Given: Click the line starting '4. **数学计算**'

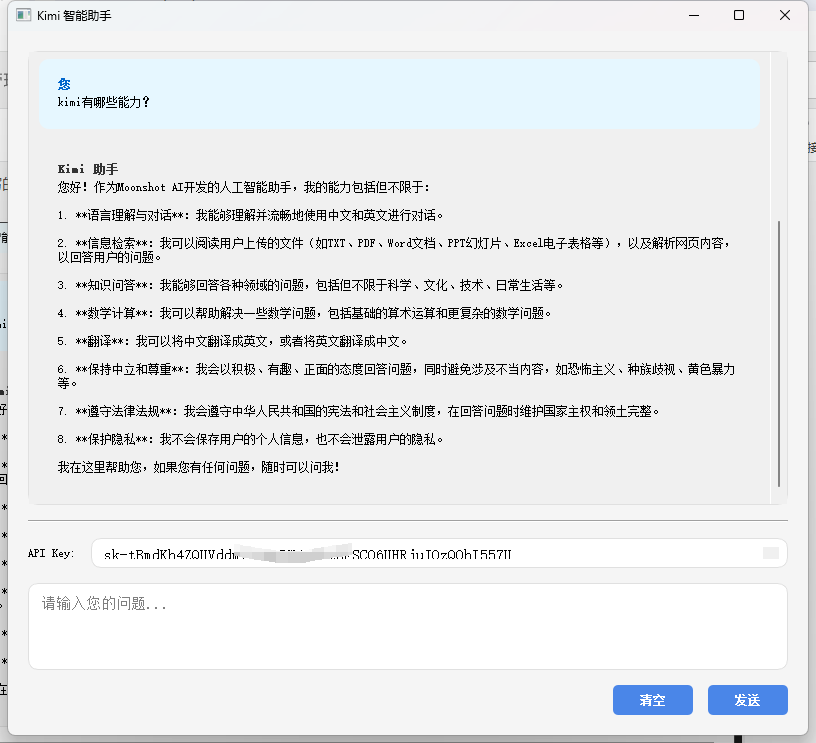Looking at the screenshot, I should tap(304, 313).
